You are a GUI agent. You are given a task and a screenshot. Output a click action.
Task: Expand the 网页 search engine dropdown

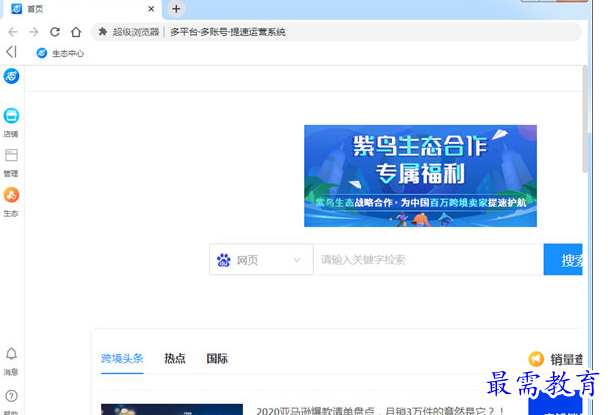261,259
